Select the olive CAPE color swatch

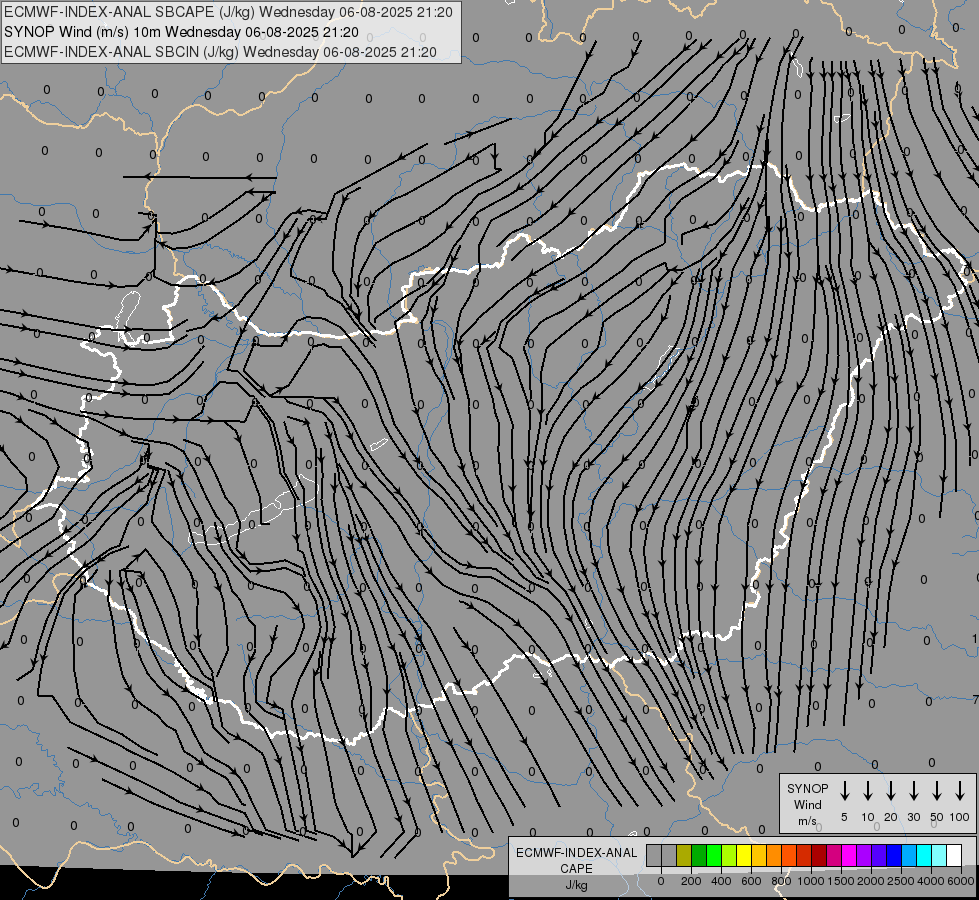(x=684, y=855)
